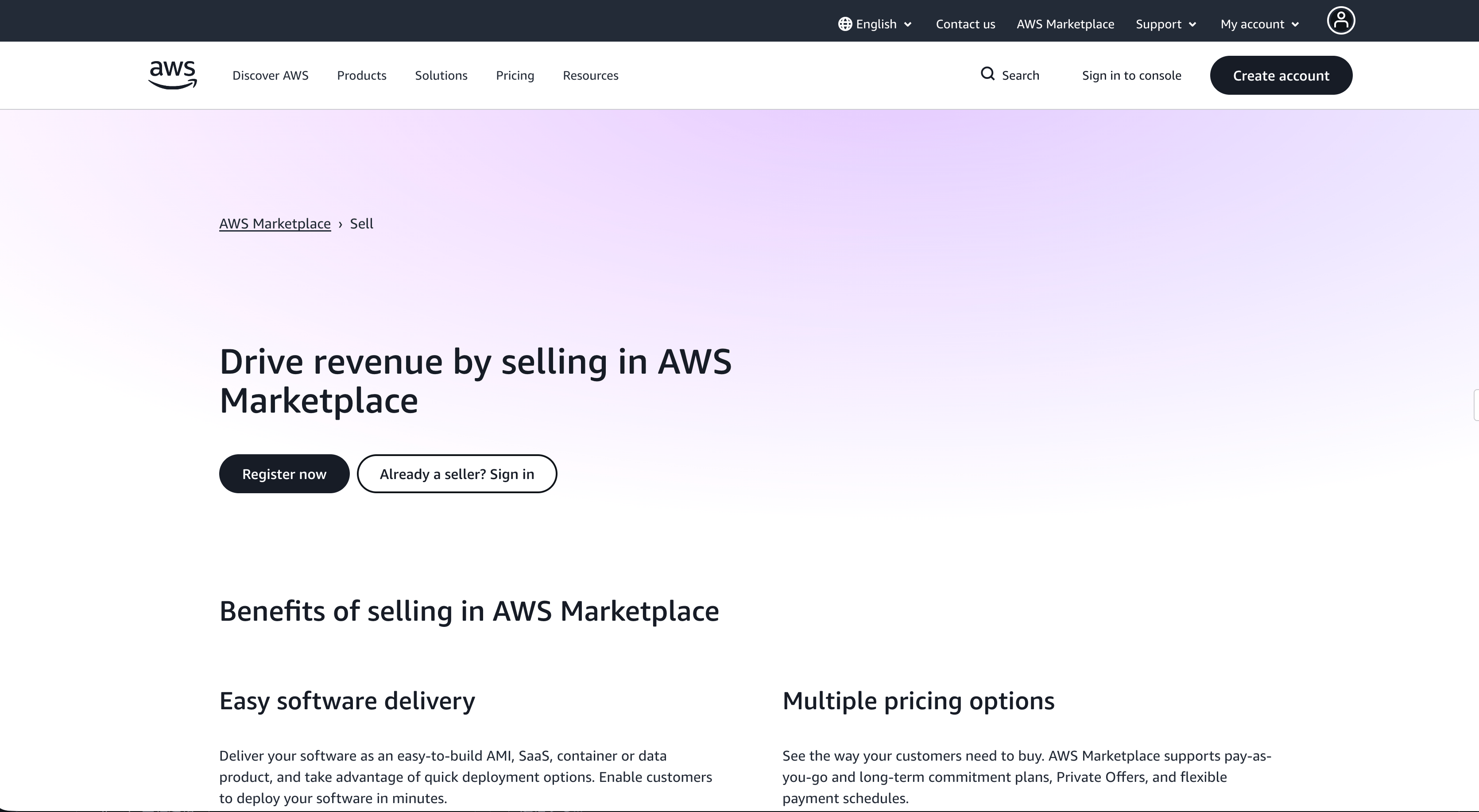This screenshot has width=1479, height=812.
Task: Click the Create account button
Action: point(1281,75)
